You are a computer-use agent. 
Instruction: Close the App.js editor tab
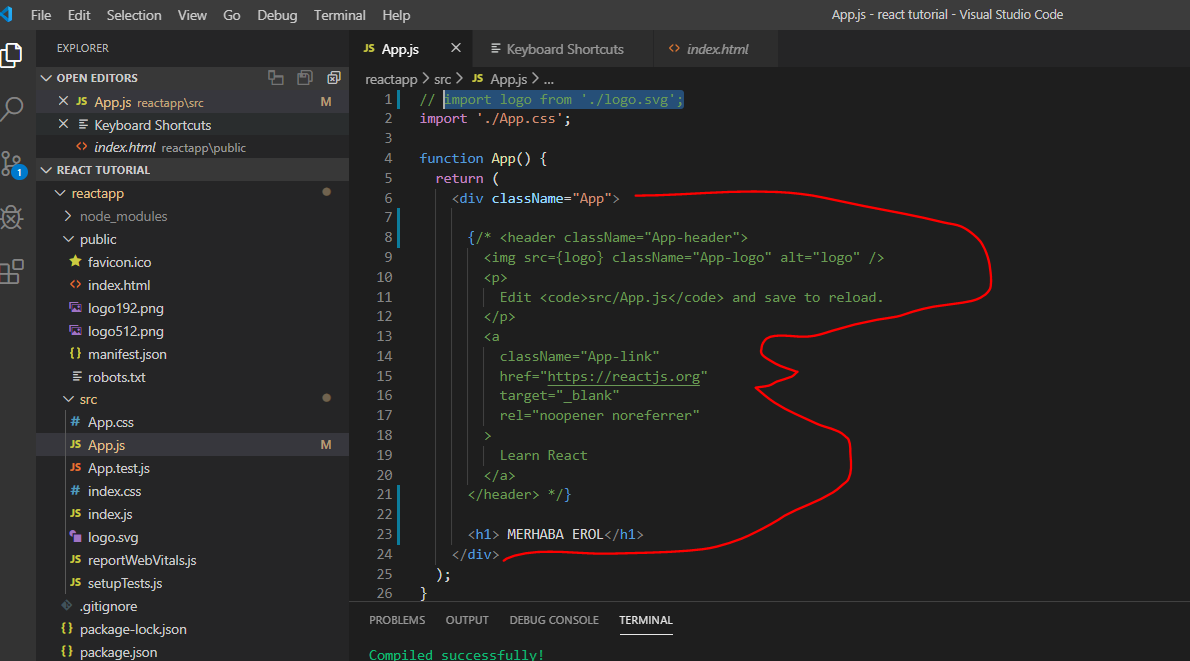point(456,48)
